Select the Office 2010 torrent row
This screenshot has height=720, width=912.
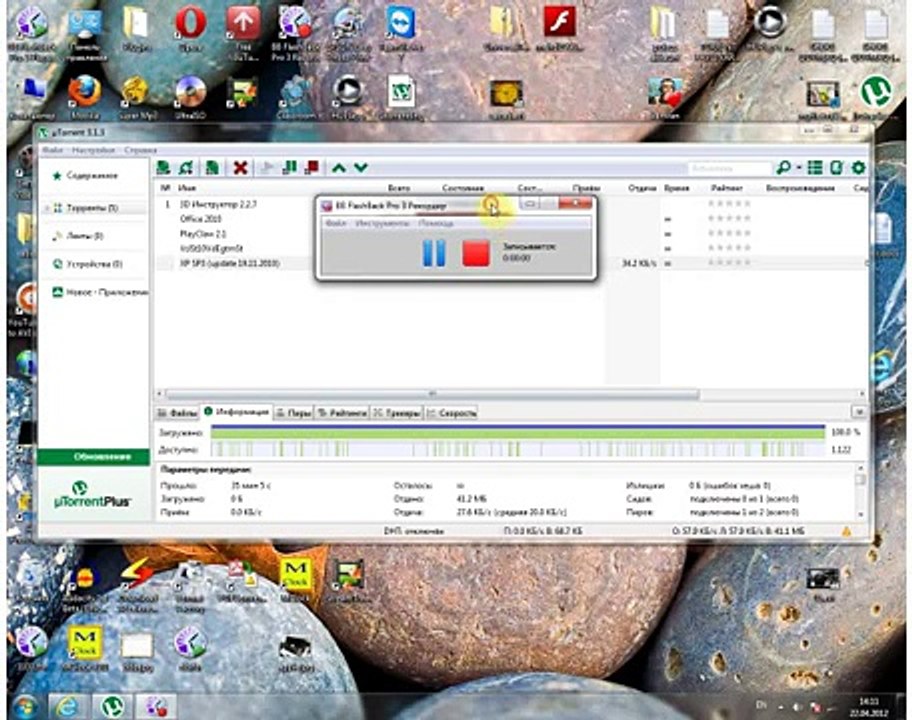[x=201, y=219]
